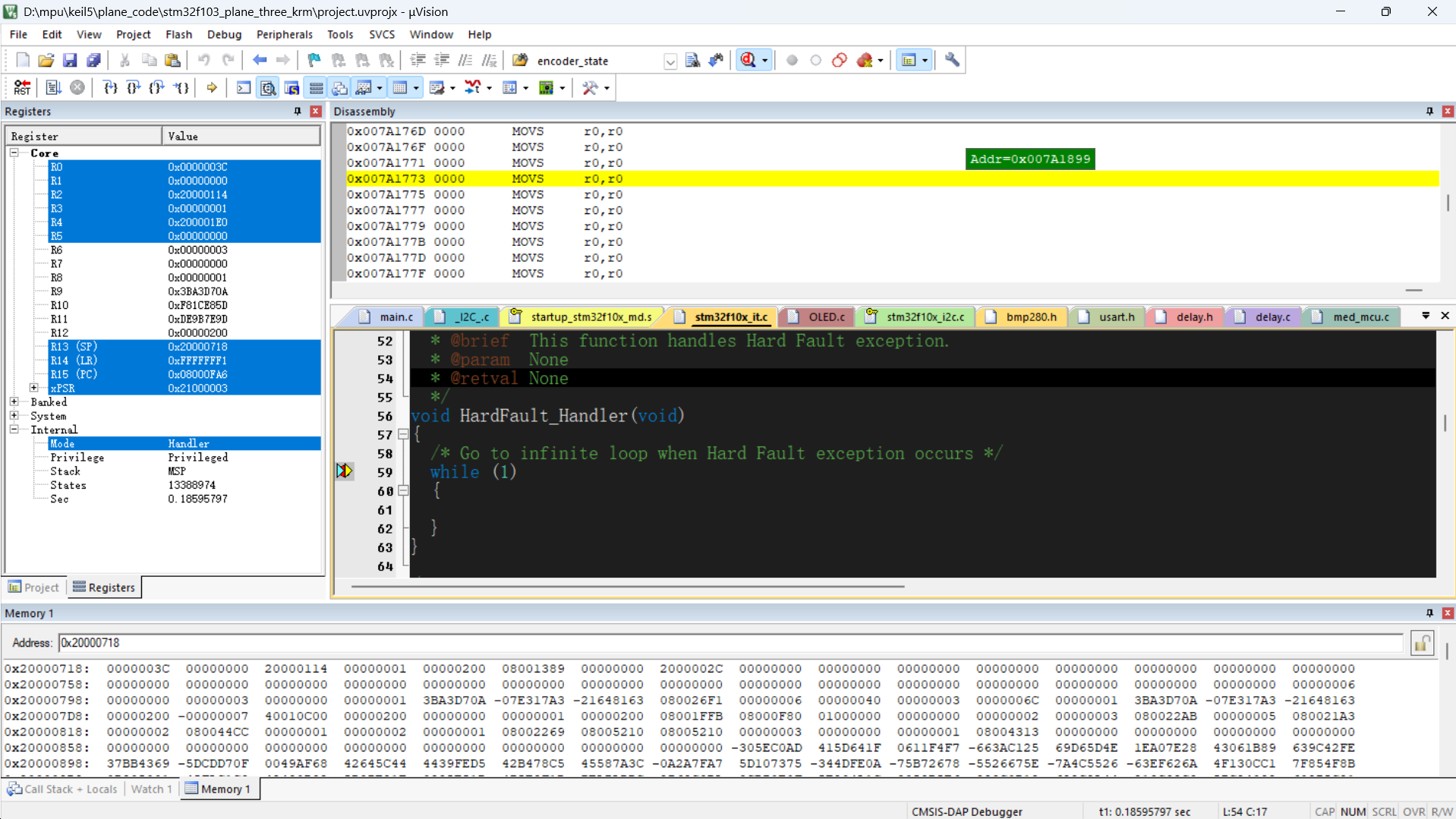Run the program in debugger
Viewport: 1456px width, 819px height.
pyautogui.click(x=53, y=88)
